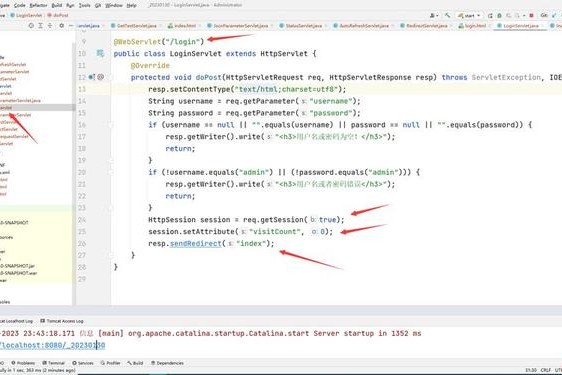Click "username" string literal on line 14

(330, 101)
